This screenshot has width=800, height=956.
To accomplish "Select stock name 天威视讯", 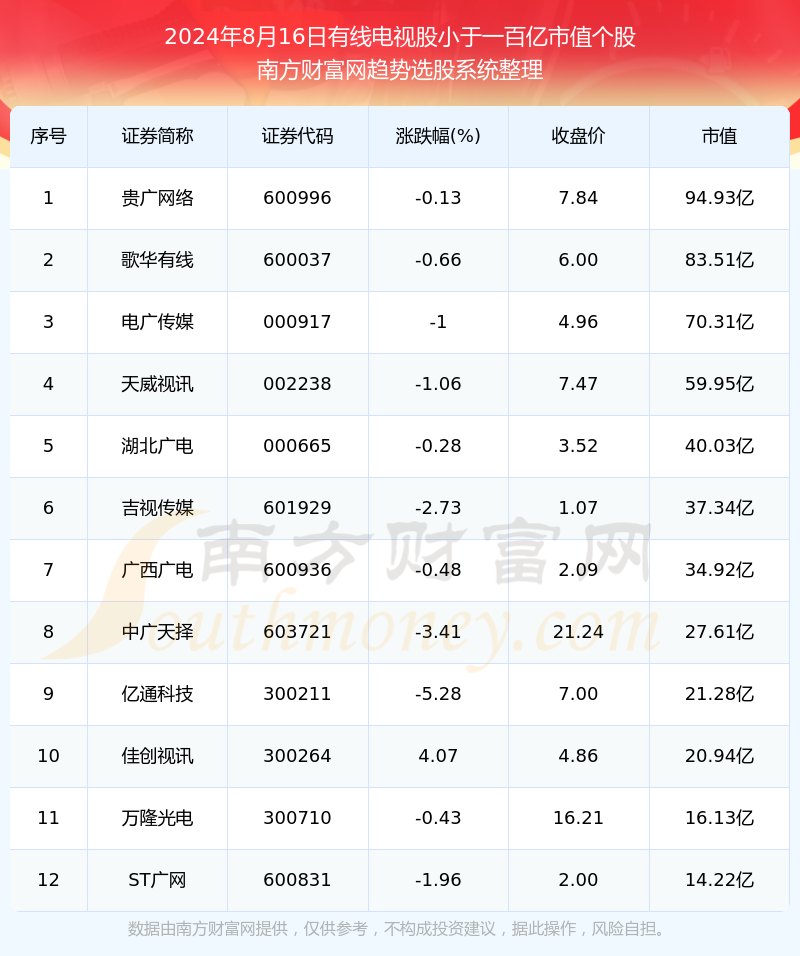I will click(x=157, y=384).
